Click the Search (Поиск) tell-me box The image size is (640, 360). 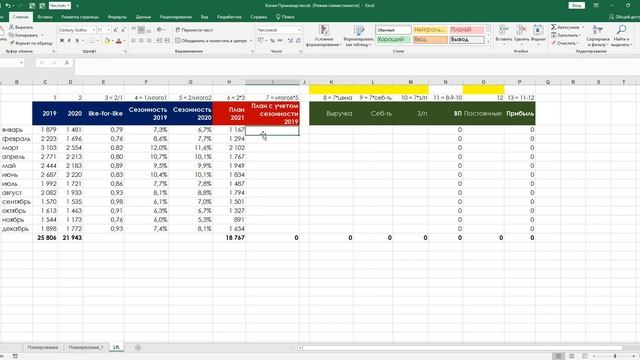(285, 17)
